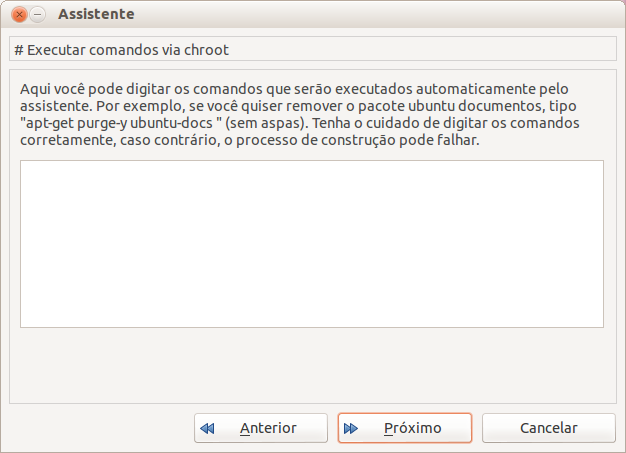
Task: Click the Assistente title bar text
Action: point(96,14)
